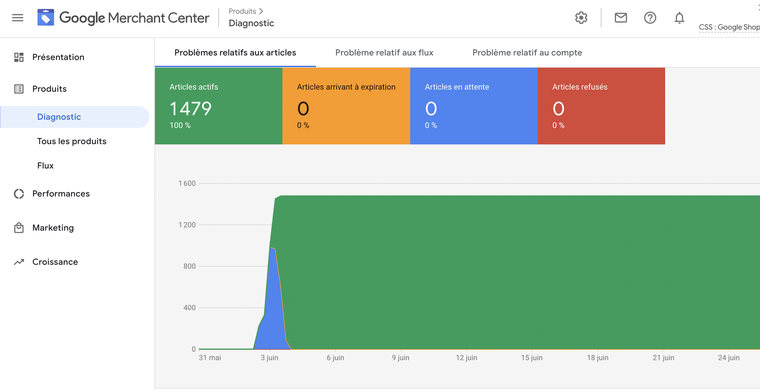Click the Google Merchant Center logo
Screen dimensions: 760x390
[x=123, y=18]
